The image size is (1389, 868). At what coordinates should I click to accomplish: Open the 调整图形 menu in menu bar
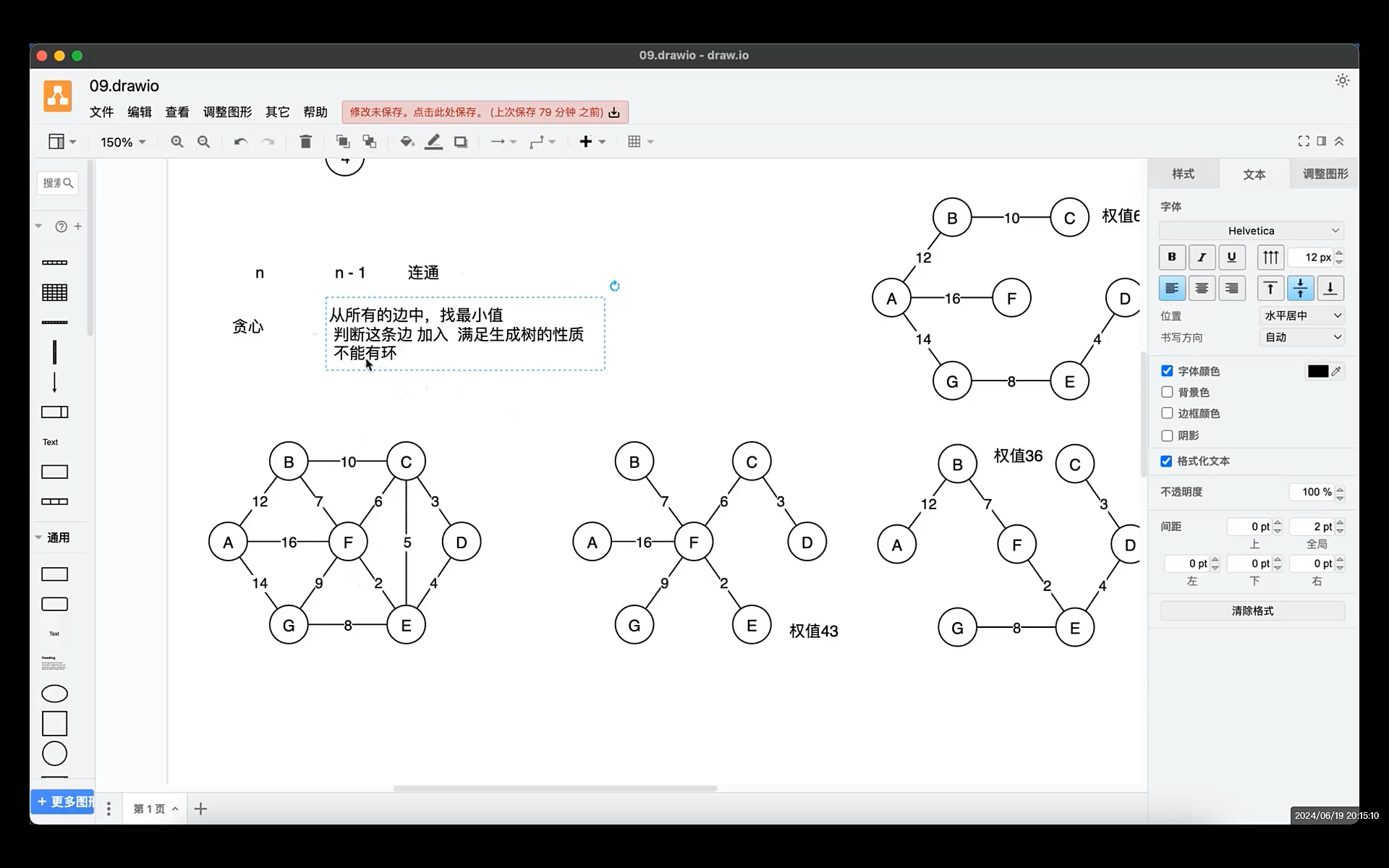click(227, 112)
